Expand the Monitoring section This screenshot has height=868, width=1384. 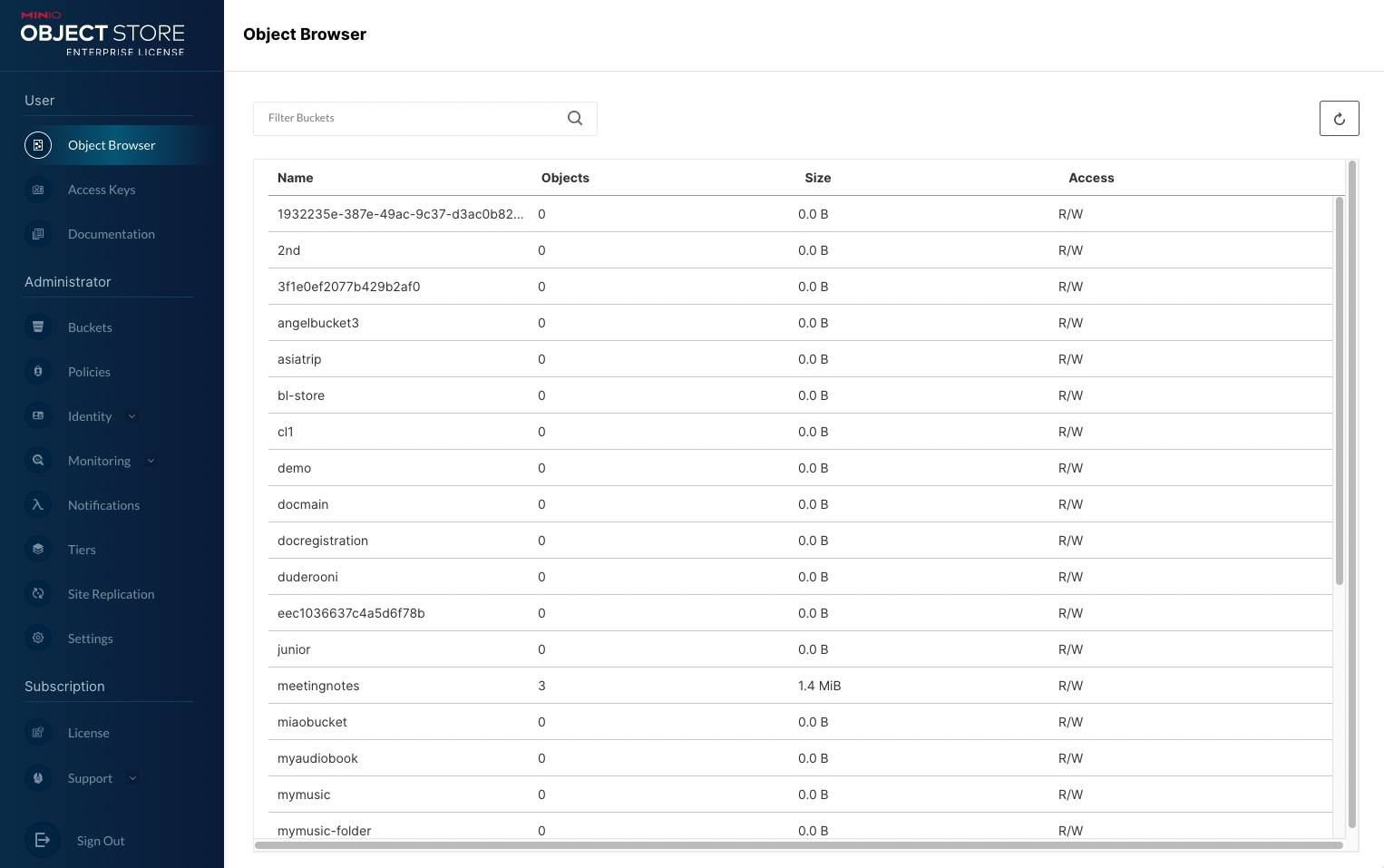tap(151, 461)
